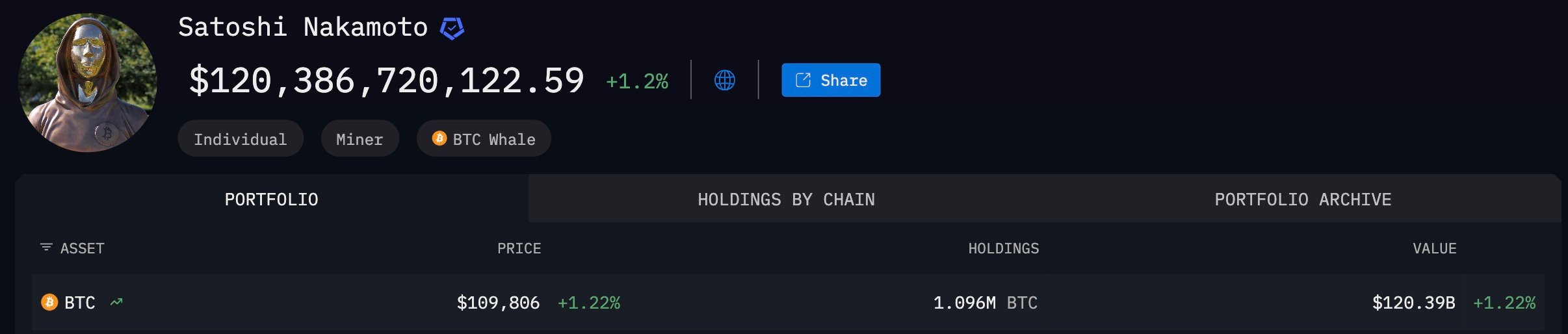Click the orange Bitcoin icon in BTC row

[x=49, y=302]
